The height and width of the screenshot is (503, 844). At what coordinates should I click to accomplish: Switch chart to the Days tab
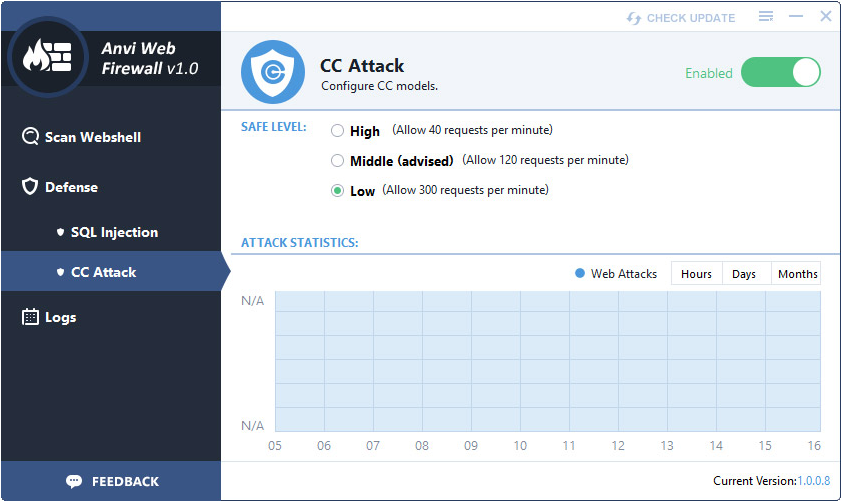[x=744, y=274]
